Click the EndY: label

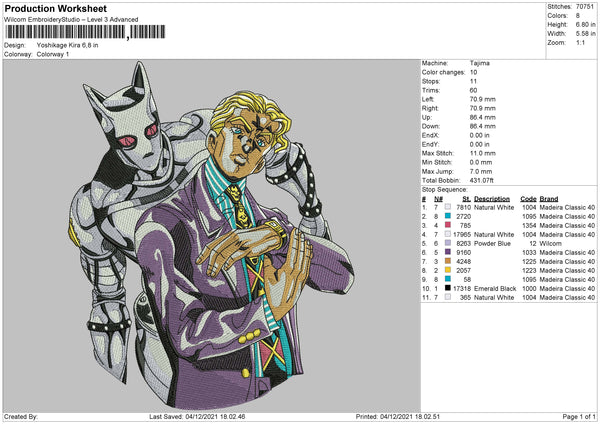coord(430,144)
